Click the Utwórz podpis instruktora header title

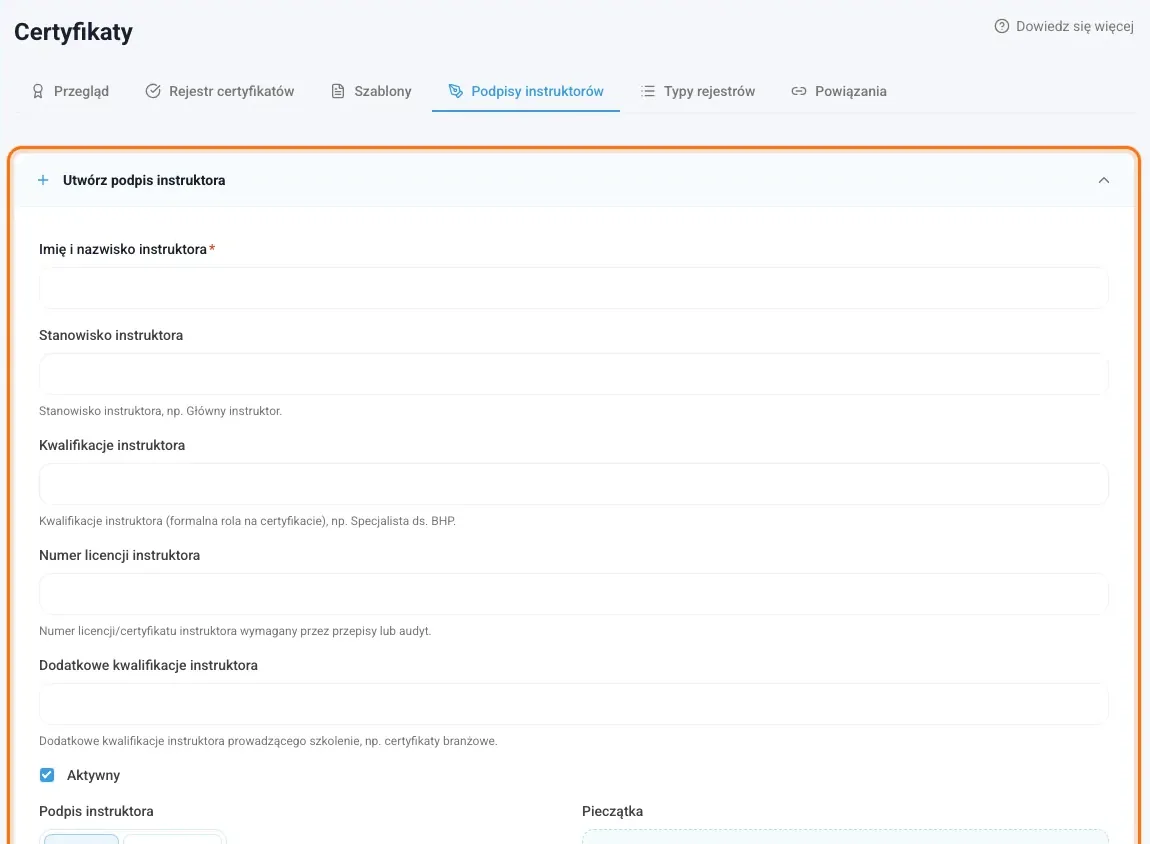click(144, 180)
